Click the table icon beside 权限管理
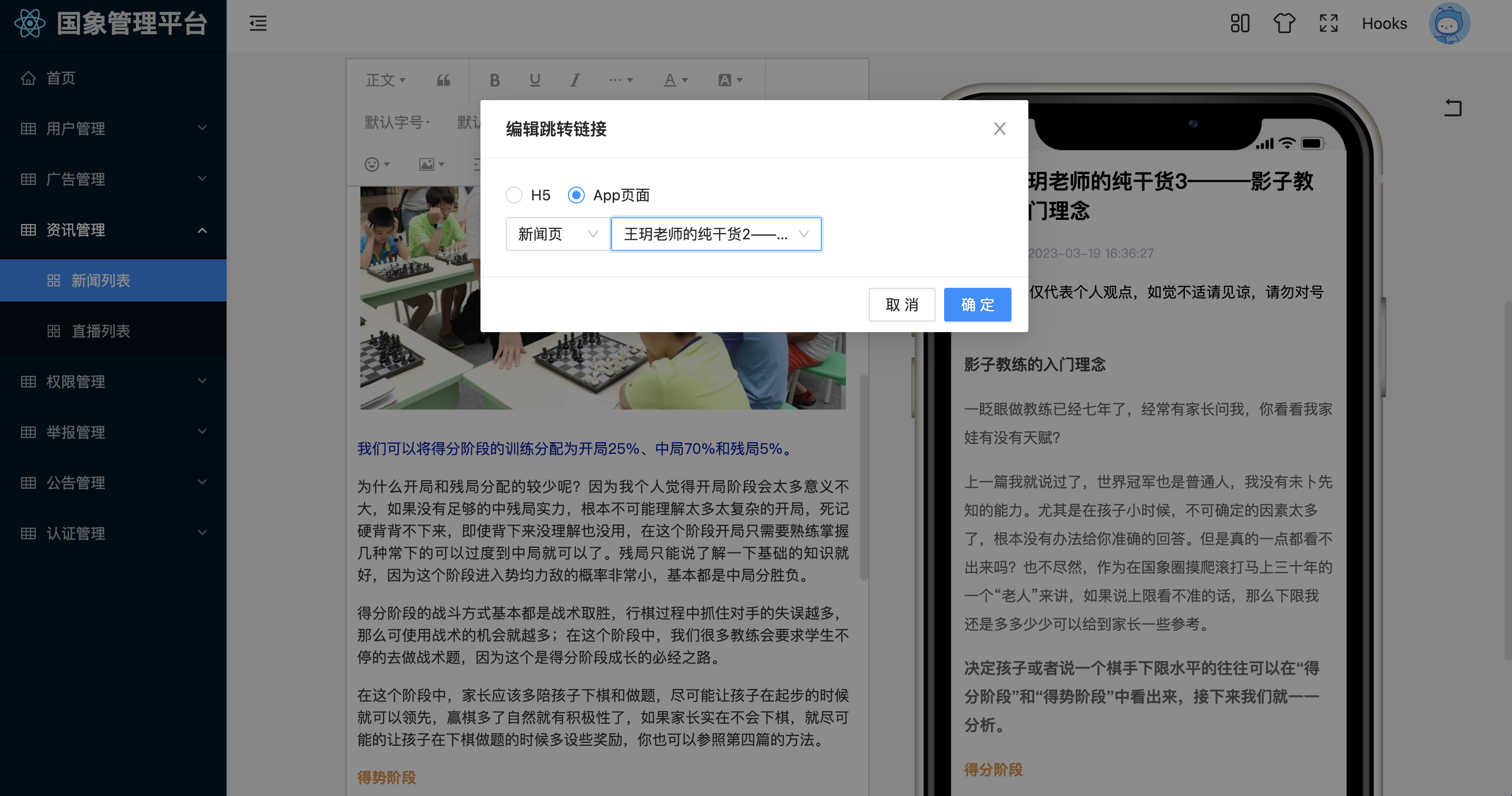Screen dimensions: 1512x796 pyautogui.click(x=28, y=381)
